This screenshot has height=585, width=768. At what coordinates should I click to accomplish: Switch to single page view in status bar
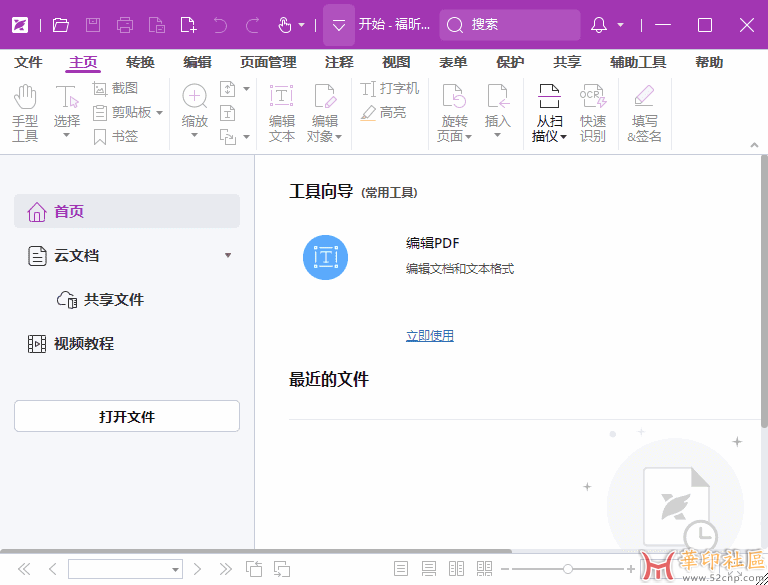[401, 569]
